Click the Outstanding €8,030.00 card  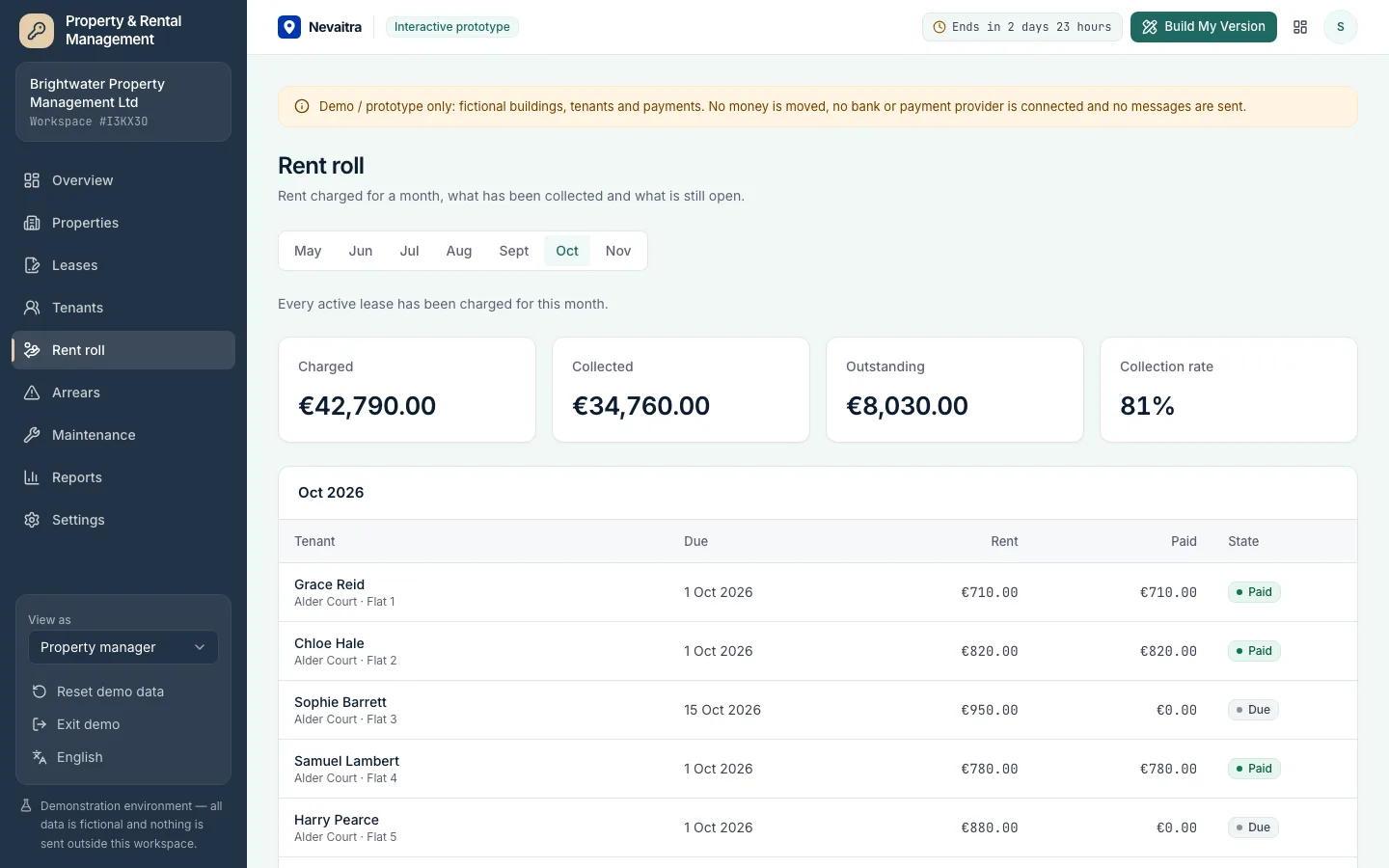955,390
